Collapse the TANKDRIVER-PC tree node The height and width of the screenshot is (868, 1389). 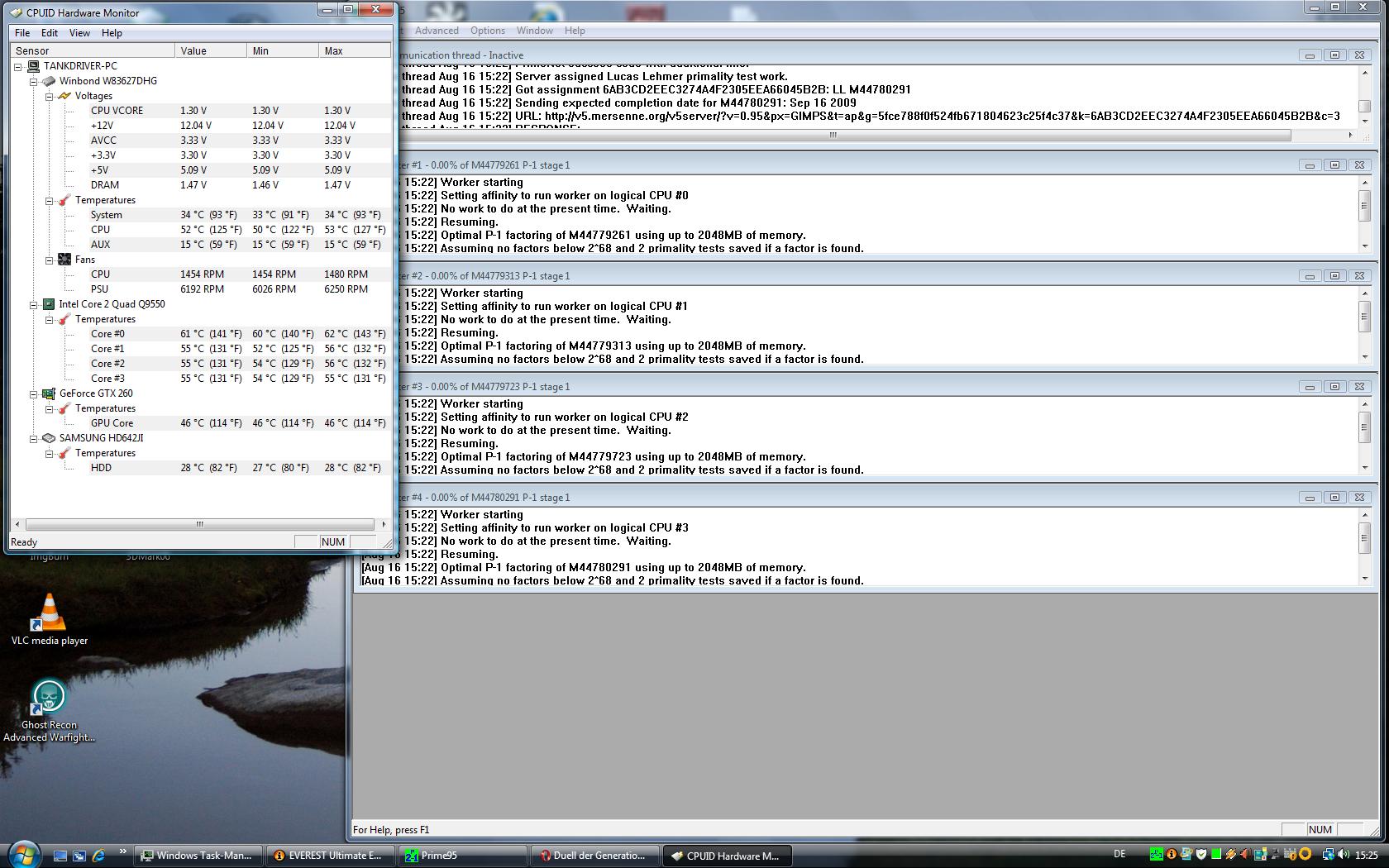(x=18, y=67)
